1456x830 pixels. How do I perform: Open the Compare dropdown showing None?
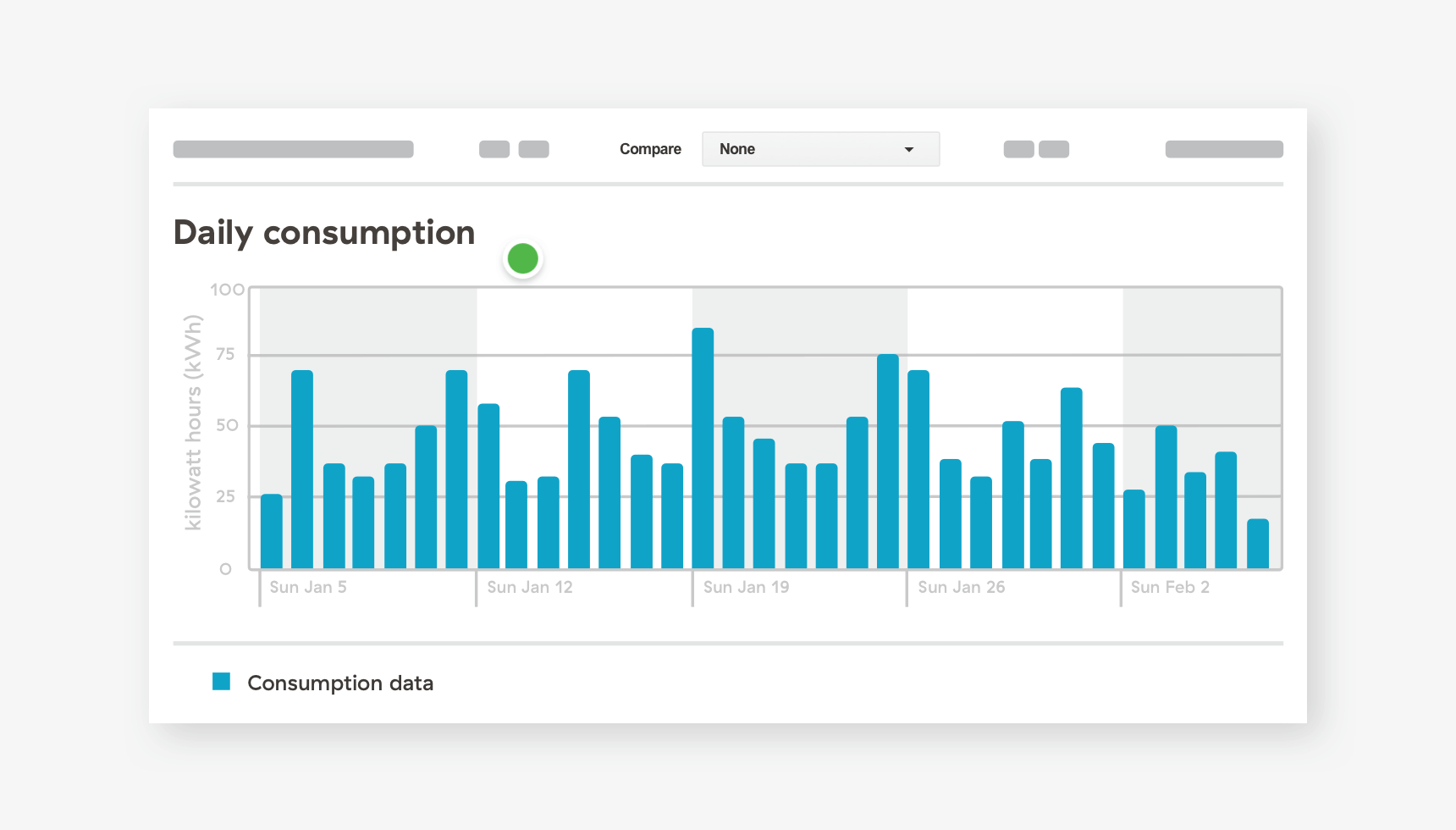pos(819,149)
